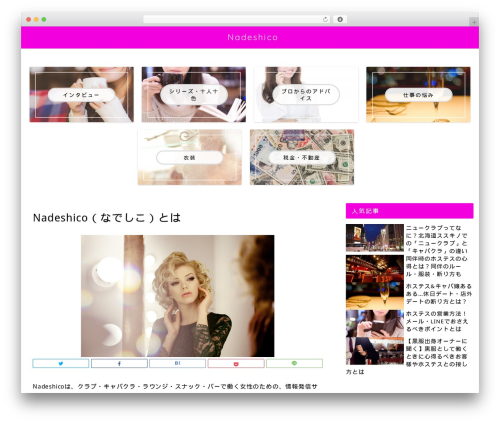Click the Hatena Bookmark B! share button

point(178,363)
